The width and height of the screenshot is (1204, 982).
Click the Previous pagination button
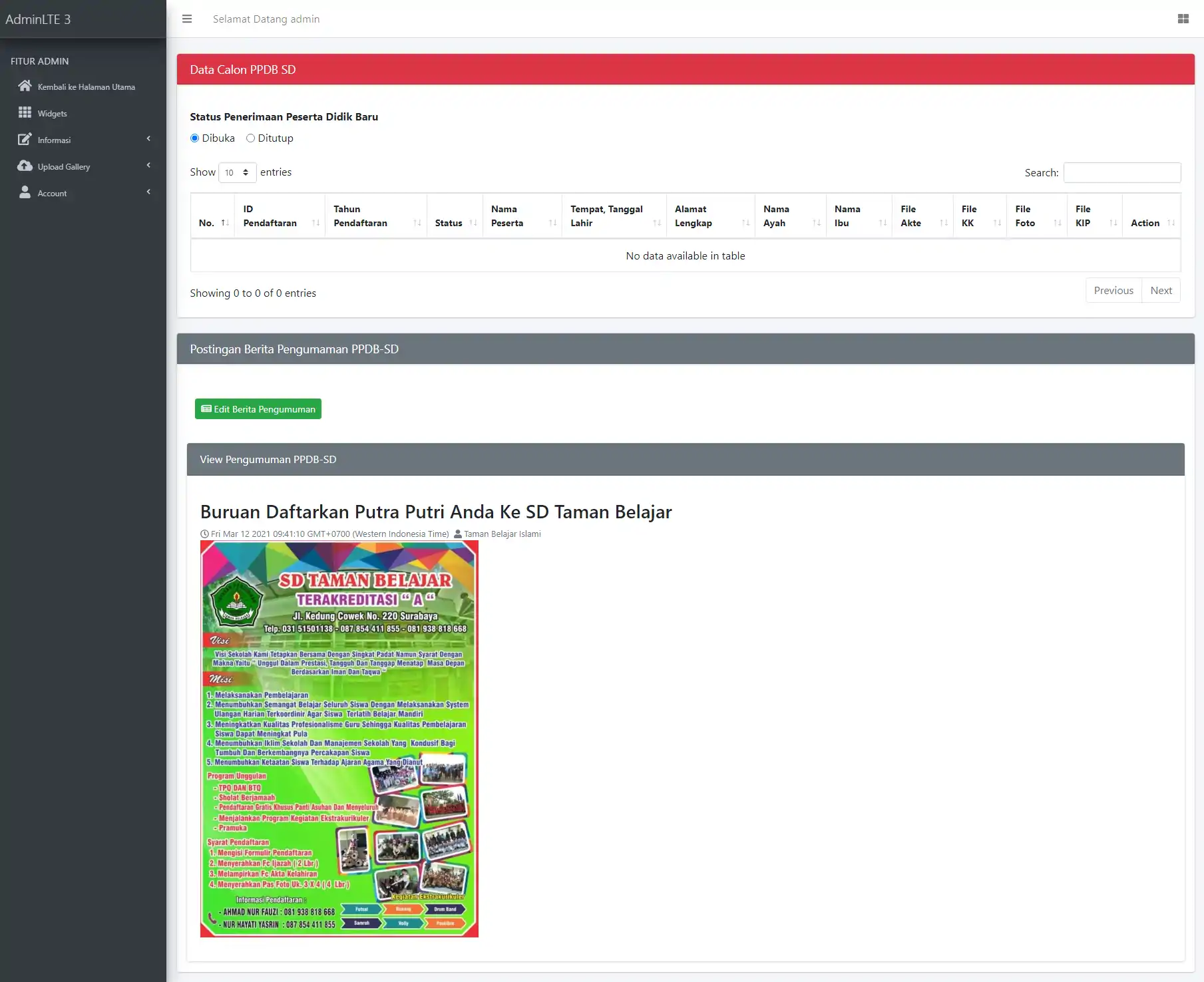point(1113,290)
